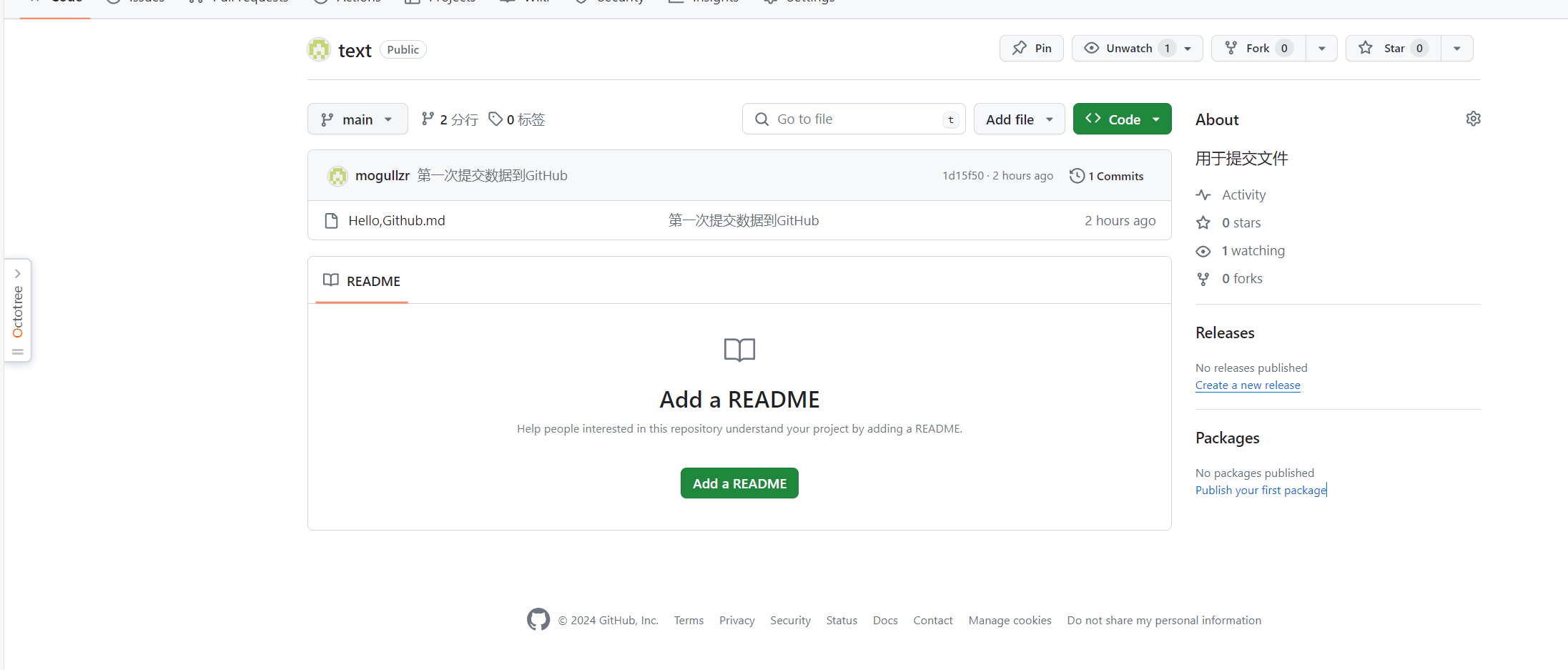Image resolution: width=1568 pixels, height=670 pixels.
Task: Click the GitHub logo in footer
Action: [x=538, y=620]
